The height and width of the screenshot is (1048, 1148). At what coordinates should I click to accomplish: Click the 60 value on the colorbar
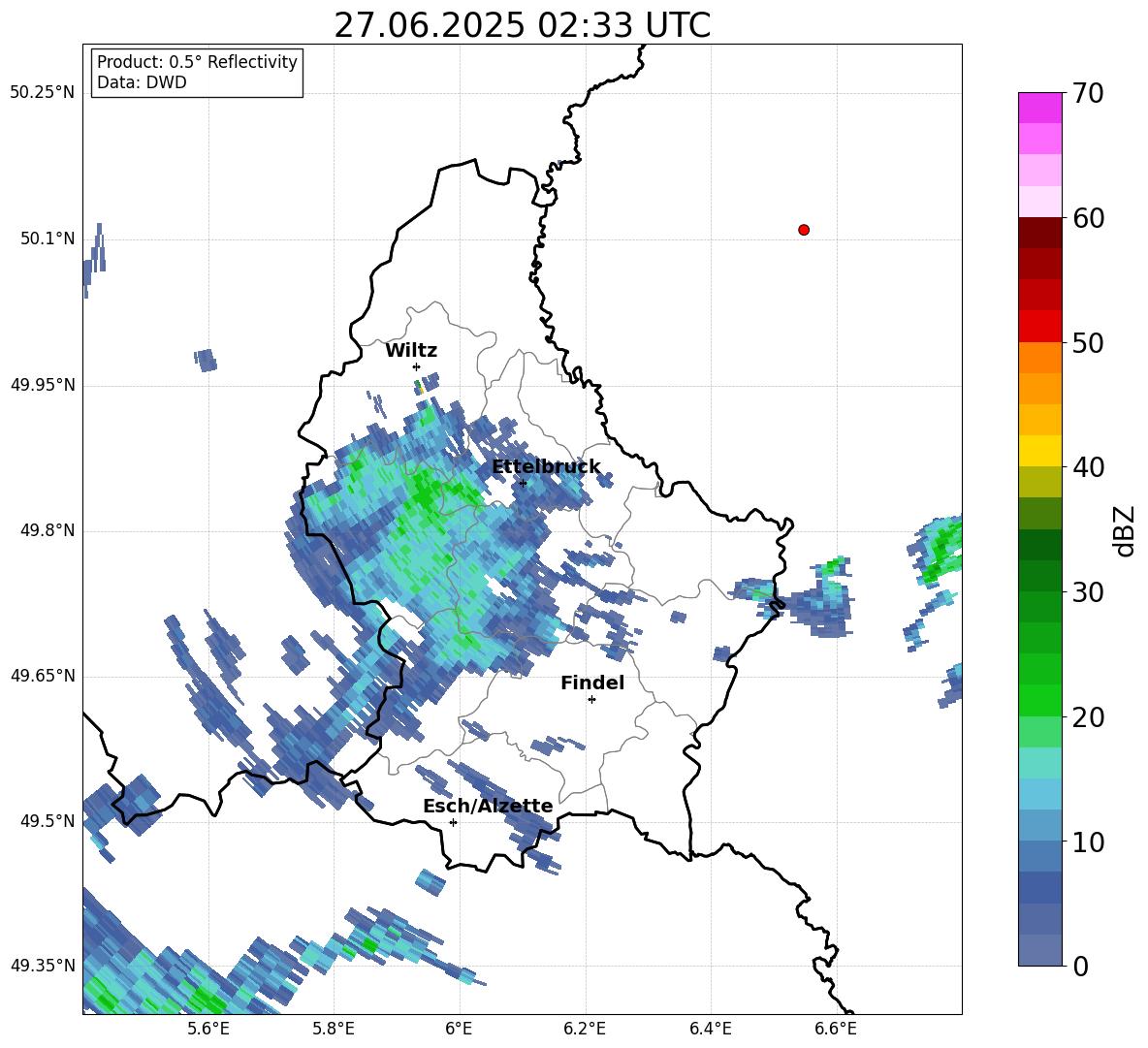(1088, 218)
